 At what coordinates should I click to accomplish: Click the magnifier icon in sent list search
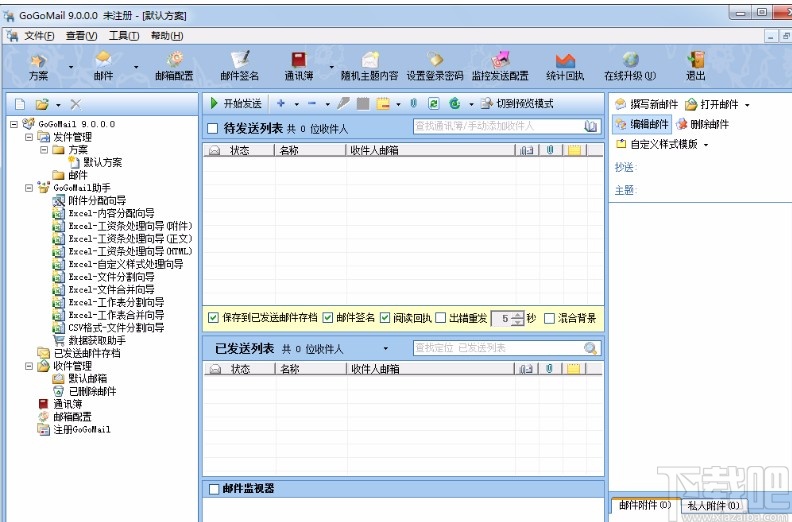click(x=590, y=348)
